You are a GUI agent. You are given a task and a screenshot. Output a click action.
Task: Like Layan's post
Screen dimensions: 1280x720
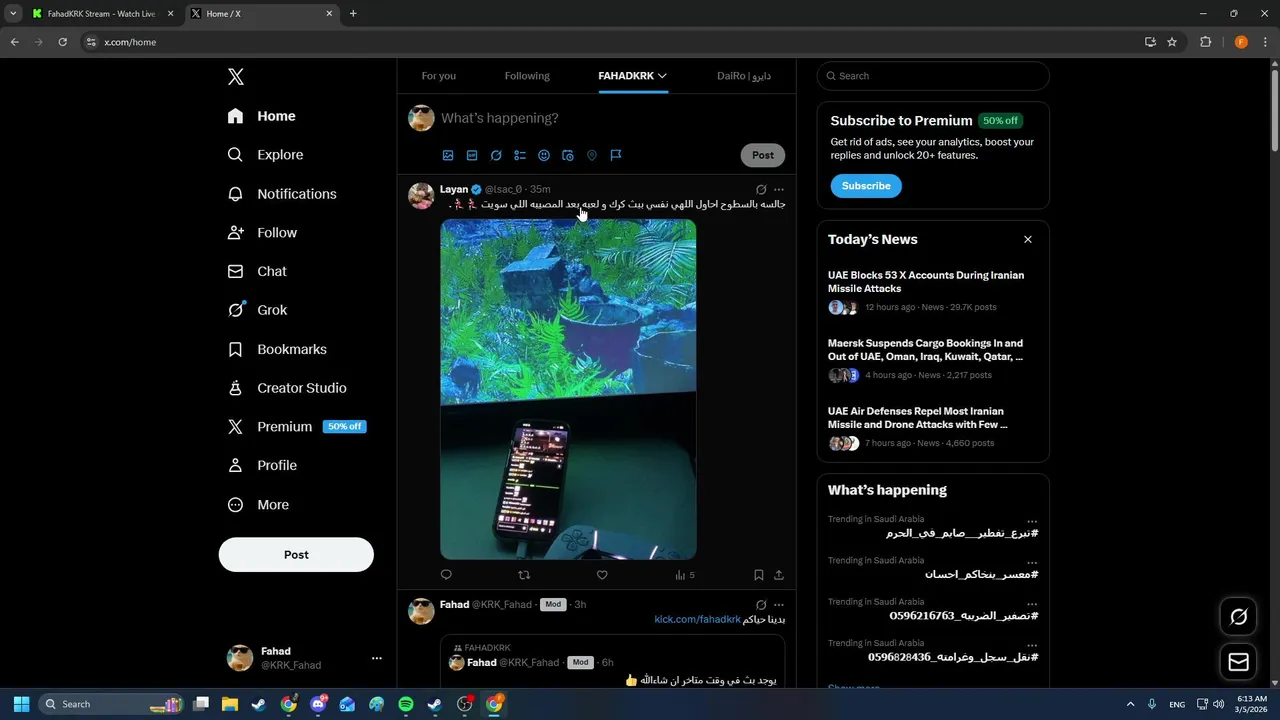point(602,575)
